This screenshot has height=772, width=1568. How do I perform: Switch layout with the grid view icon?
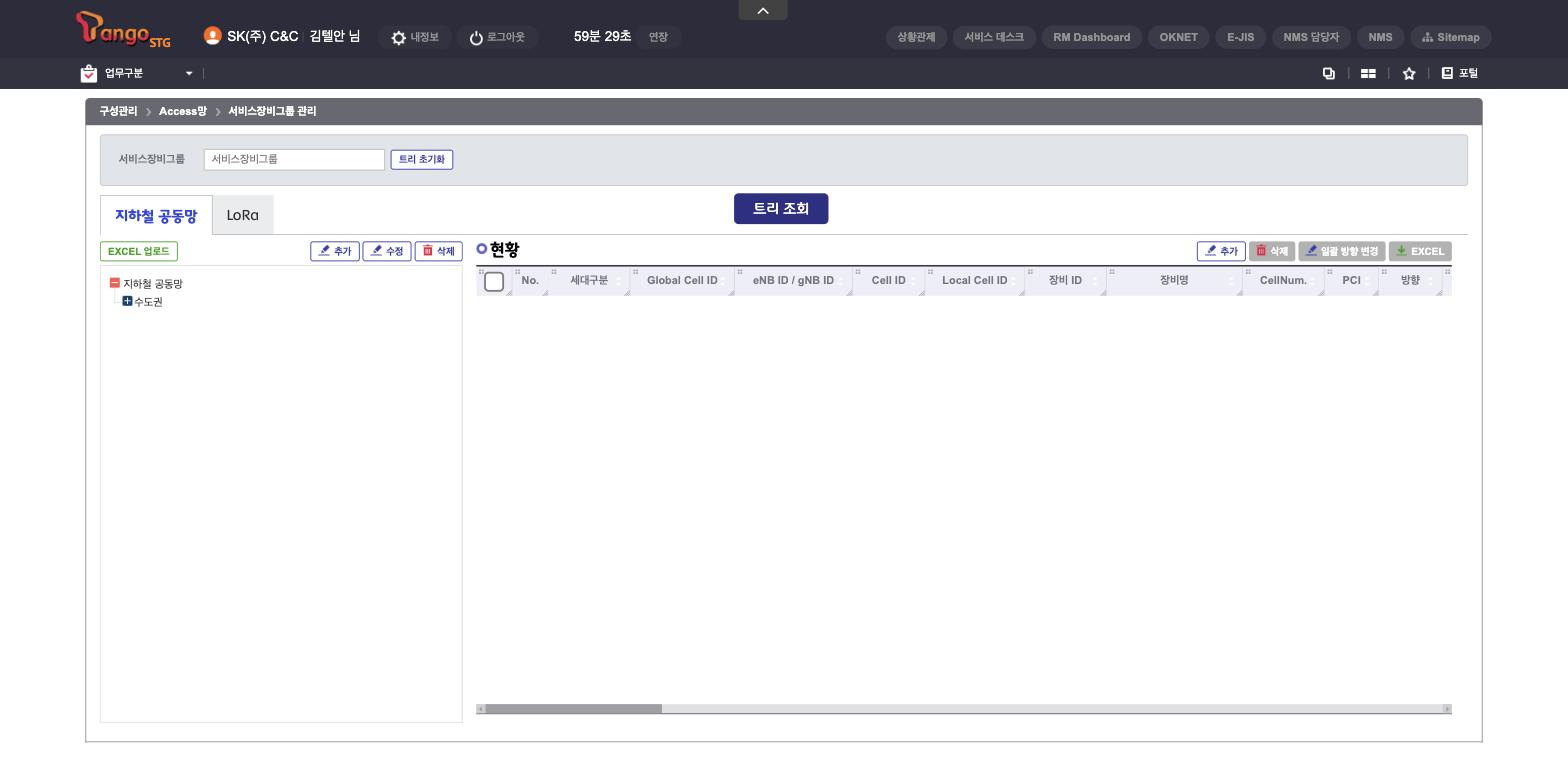click(x=1368, y=73)
